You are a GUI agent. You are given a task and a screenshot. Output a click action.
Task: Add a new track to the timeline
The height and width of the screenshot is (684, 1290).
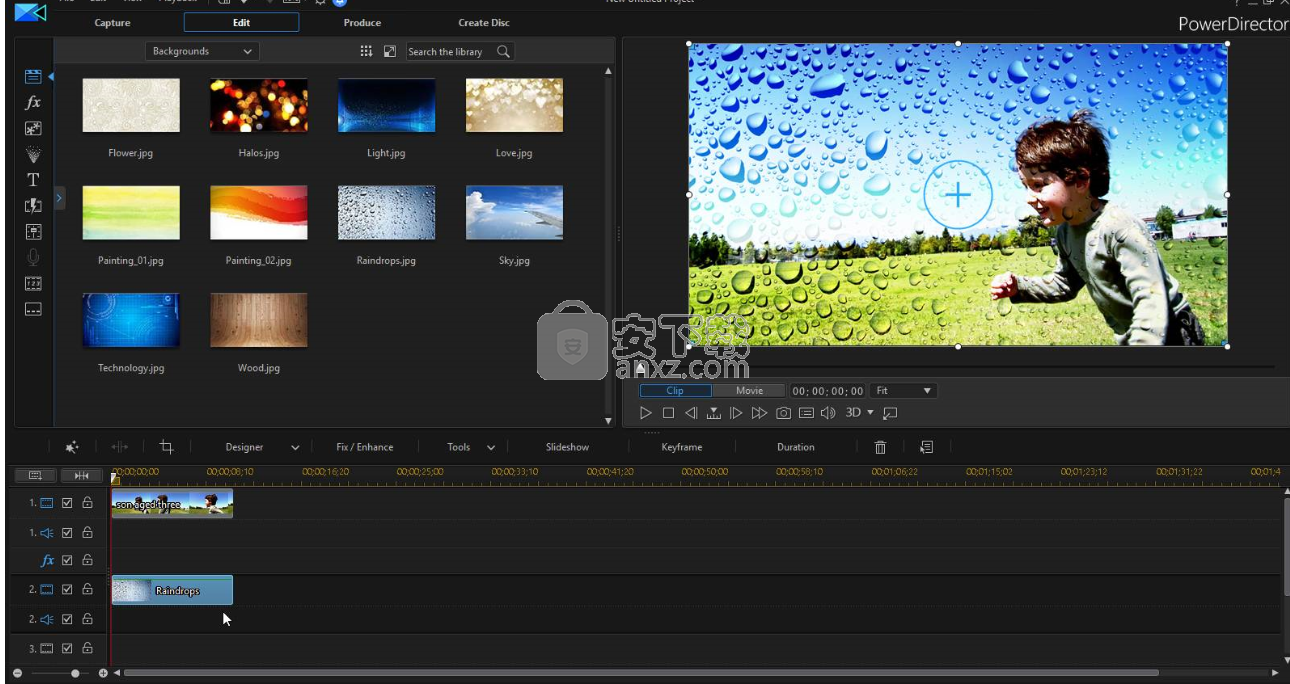pos(35,475)
